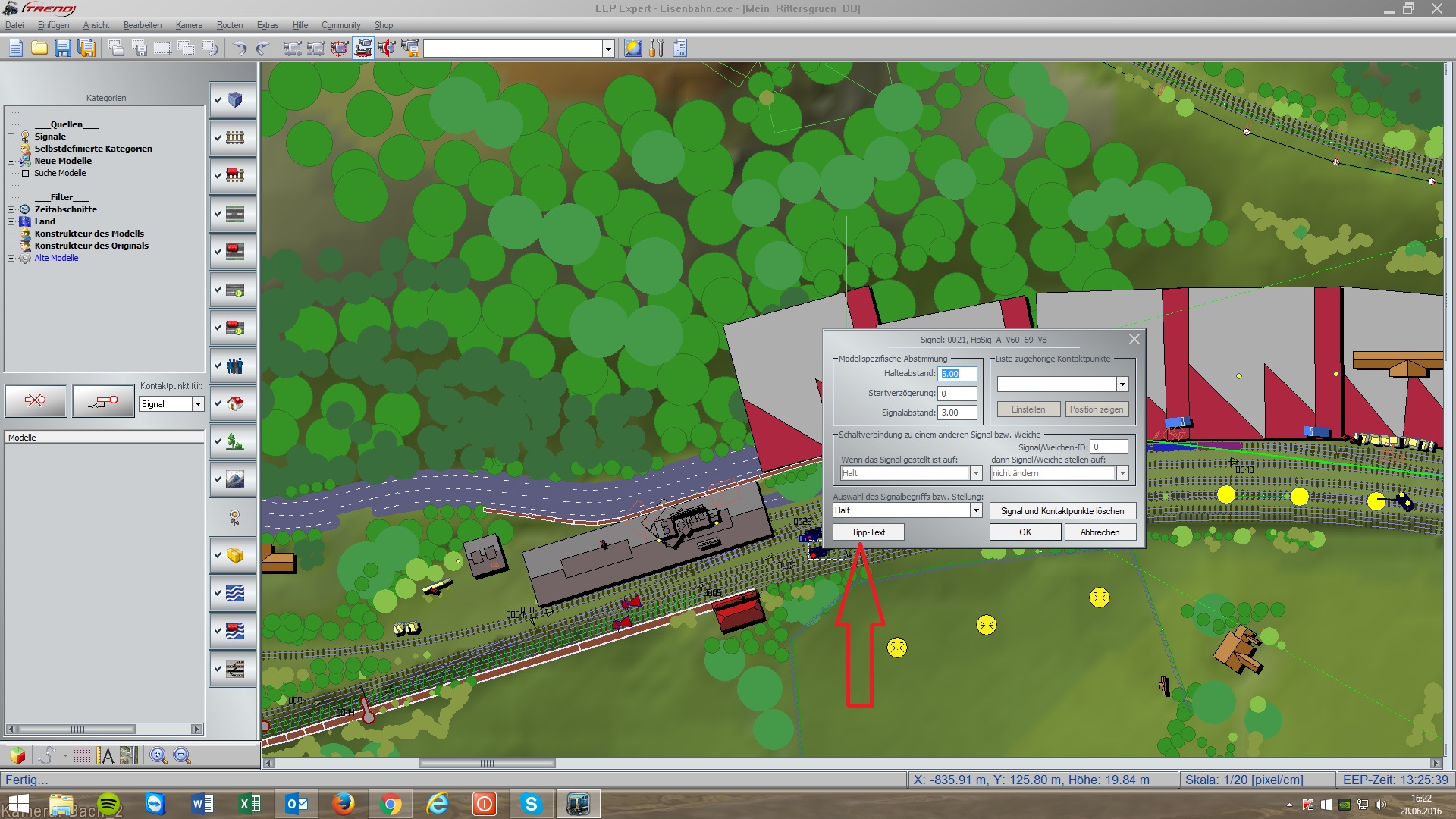Screen dimensions: 1456x819
Task: Click the zoom in magnifier icon
Action: 158,755
